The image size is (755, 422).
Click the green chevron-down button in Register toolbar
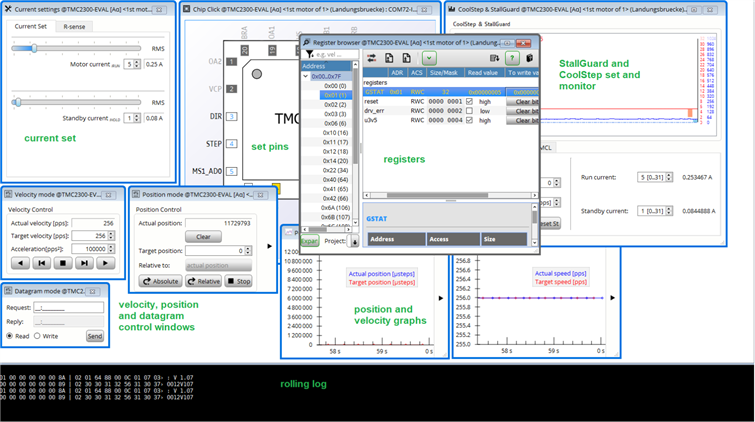pos(428,59)
